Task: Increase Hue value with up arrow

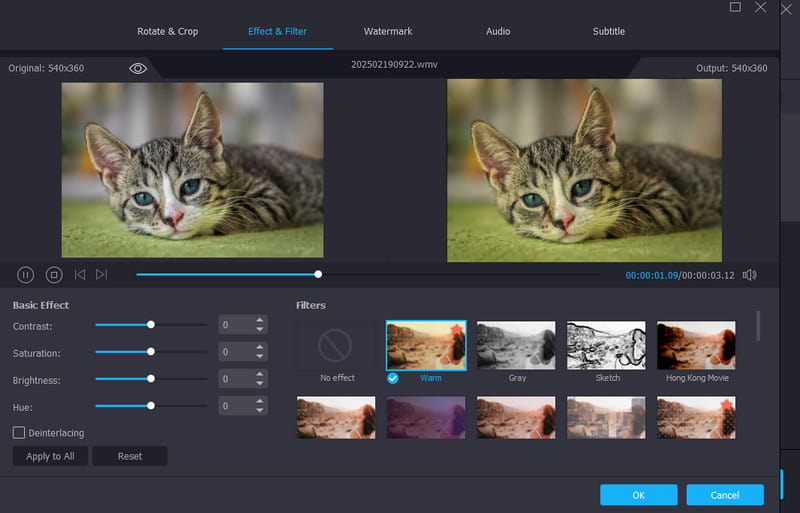Action: pyautogui.click(x=260, y=401)
